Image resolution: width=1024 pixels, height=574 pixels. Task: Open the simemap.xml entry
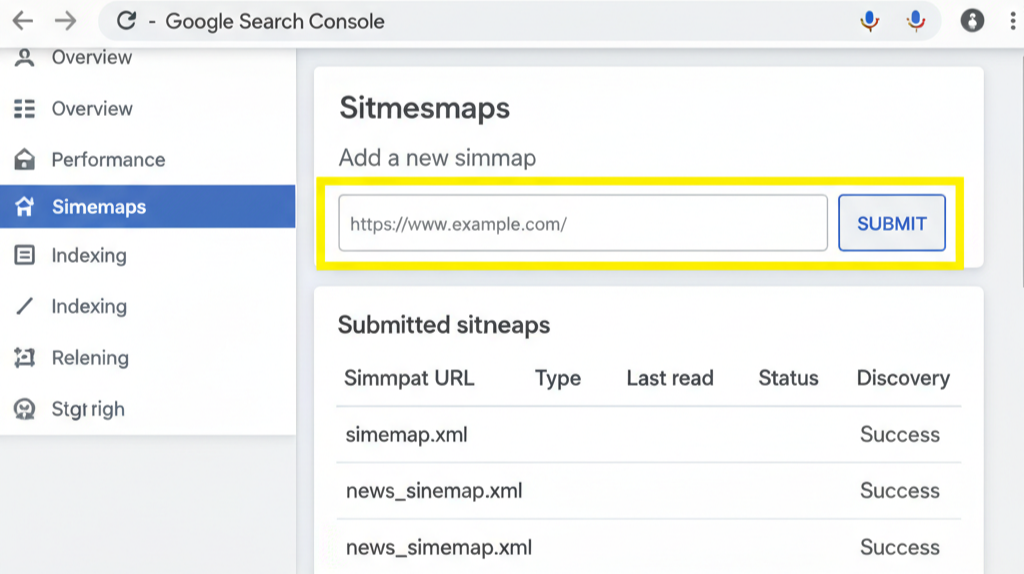tap(406, 435)
